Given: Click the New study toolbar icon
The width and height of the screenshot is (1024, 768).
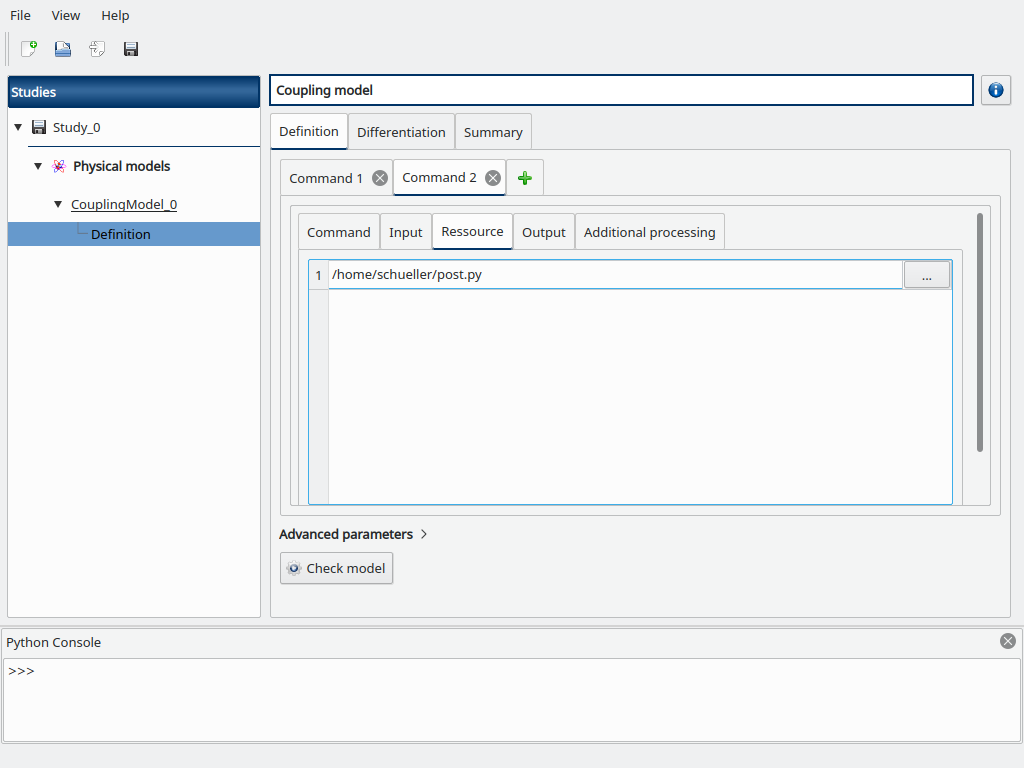Looking at the screenshot, I should 29,49.
